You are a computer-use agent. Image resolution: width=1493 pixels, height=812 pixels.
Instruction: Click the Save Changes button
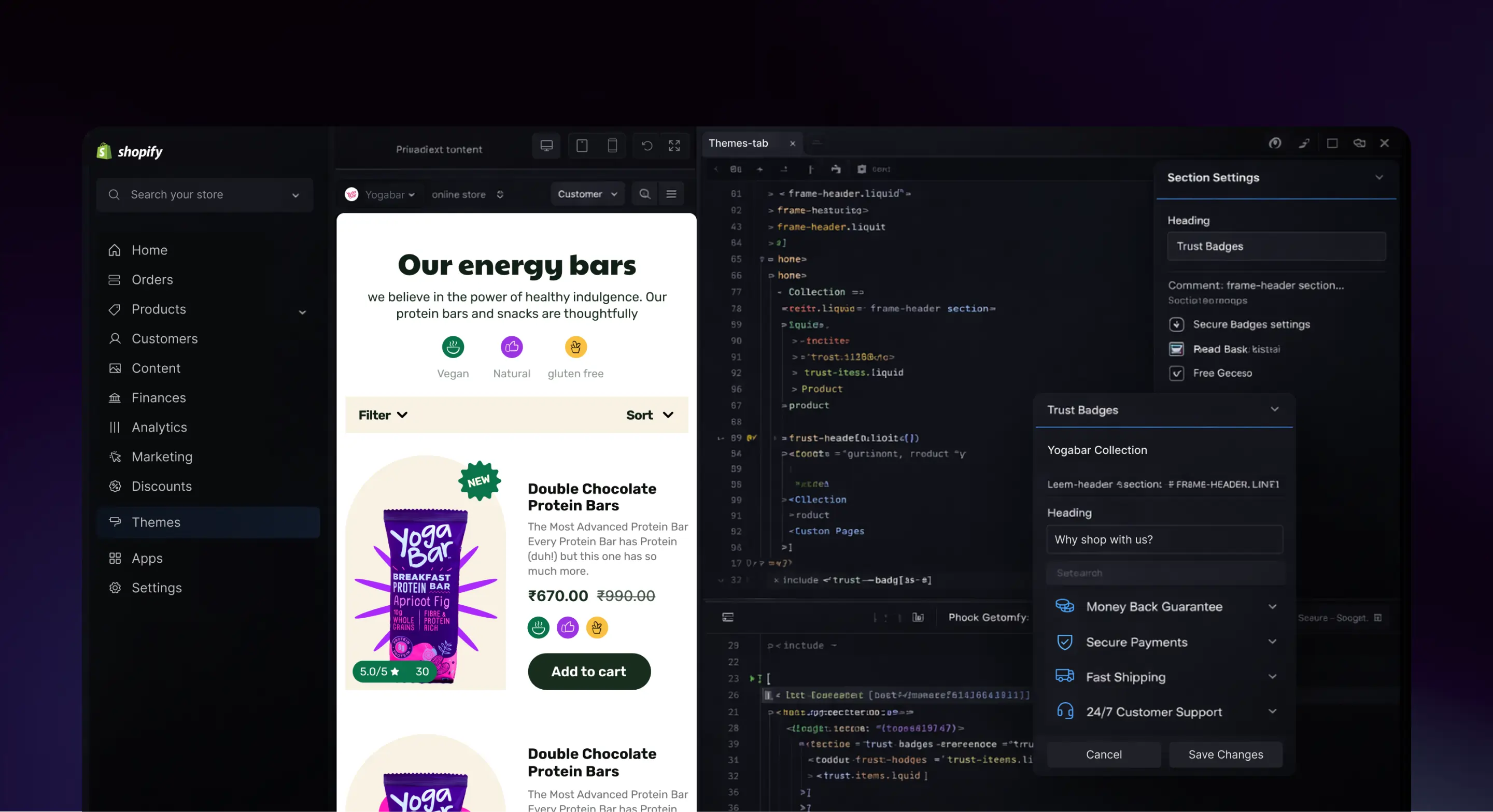coord(1225,754)
